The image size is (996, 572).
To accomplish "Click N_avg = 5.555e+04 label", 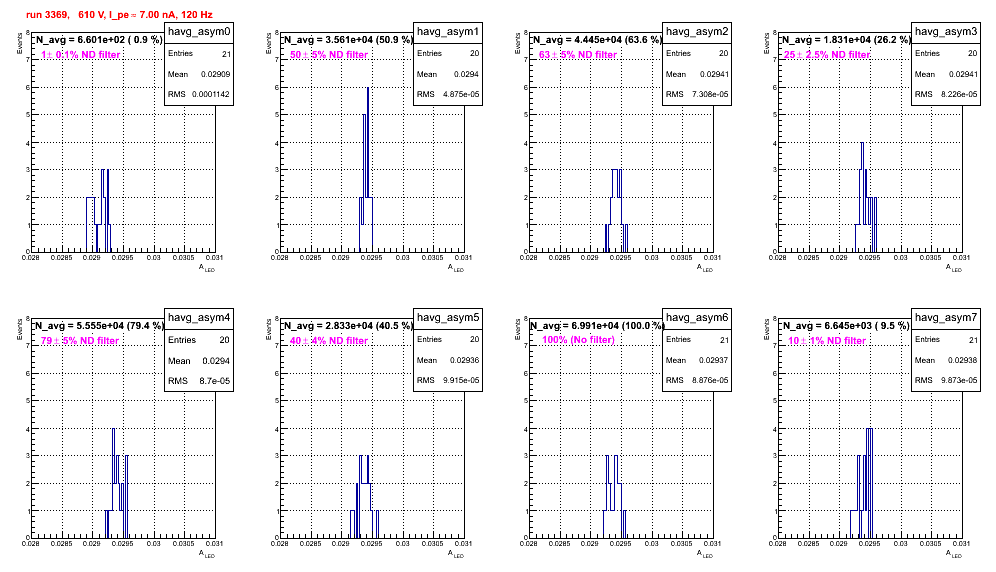I will coord(98,325).
